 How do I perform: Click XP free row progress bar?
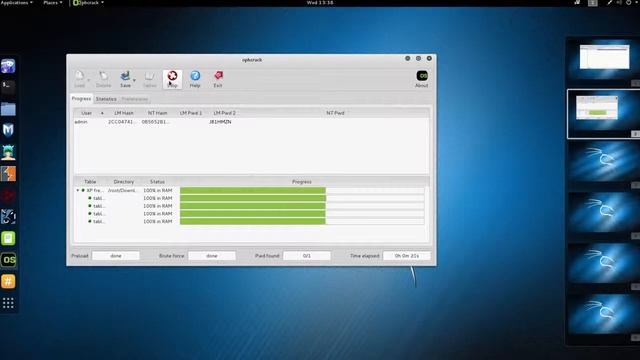tap(302, 190)
